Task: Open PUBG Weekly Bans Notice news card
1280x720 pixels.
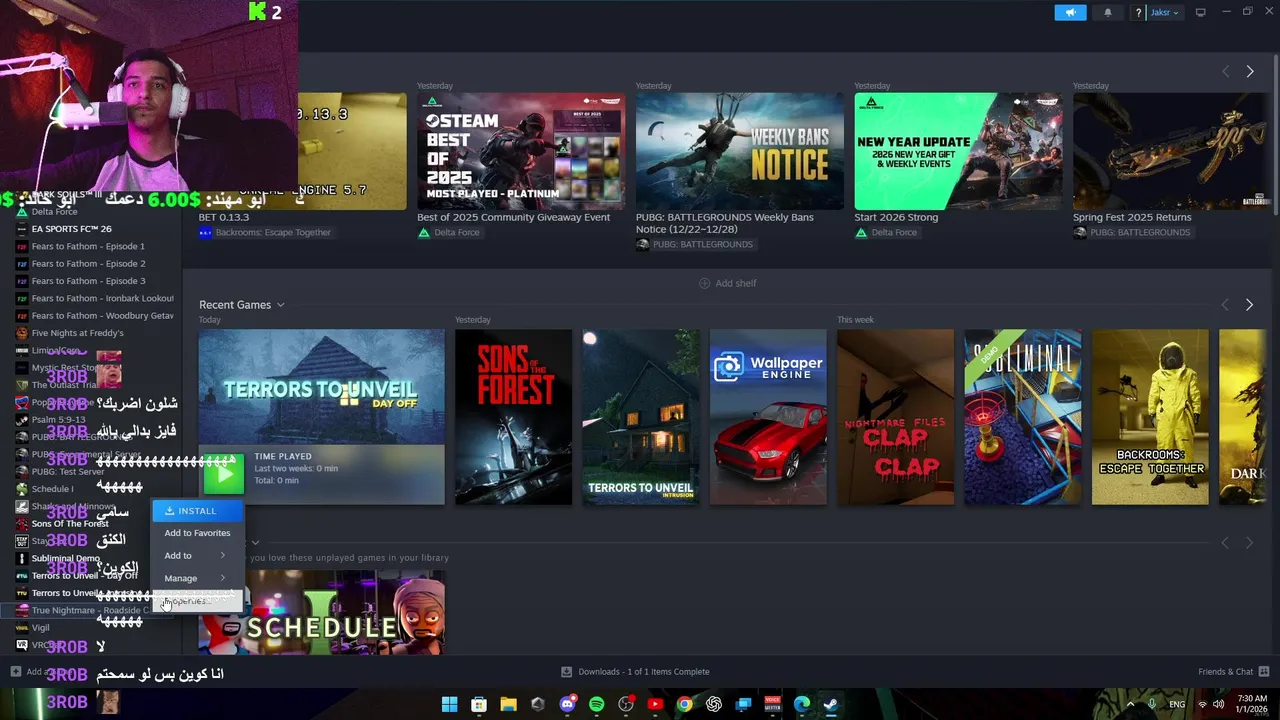Action: [x=739, y=151]
